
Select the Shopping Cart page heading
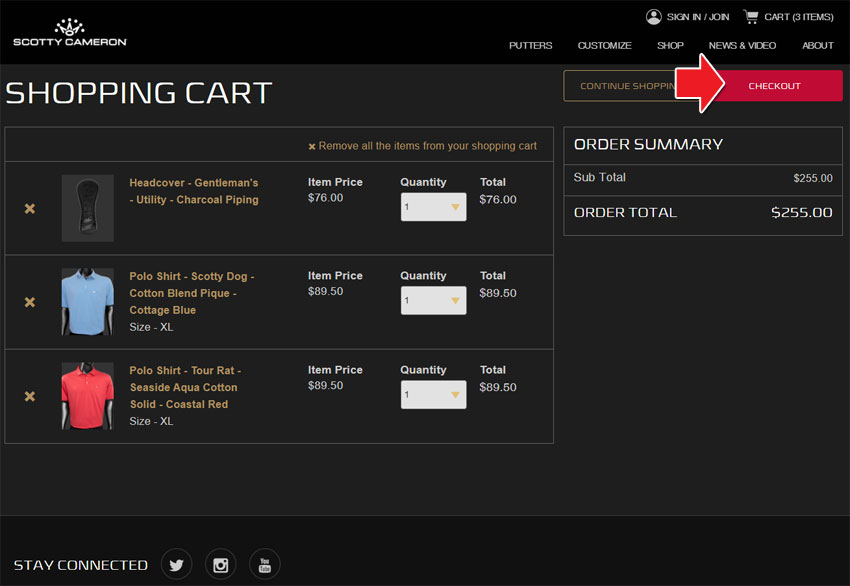pyautogui.click(x=139, y=93)
